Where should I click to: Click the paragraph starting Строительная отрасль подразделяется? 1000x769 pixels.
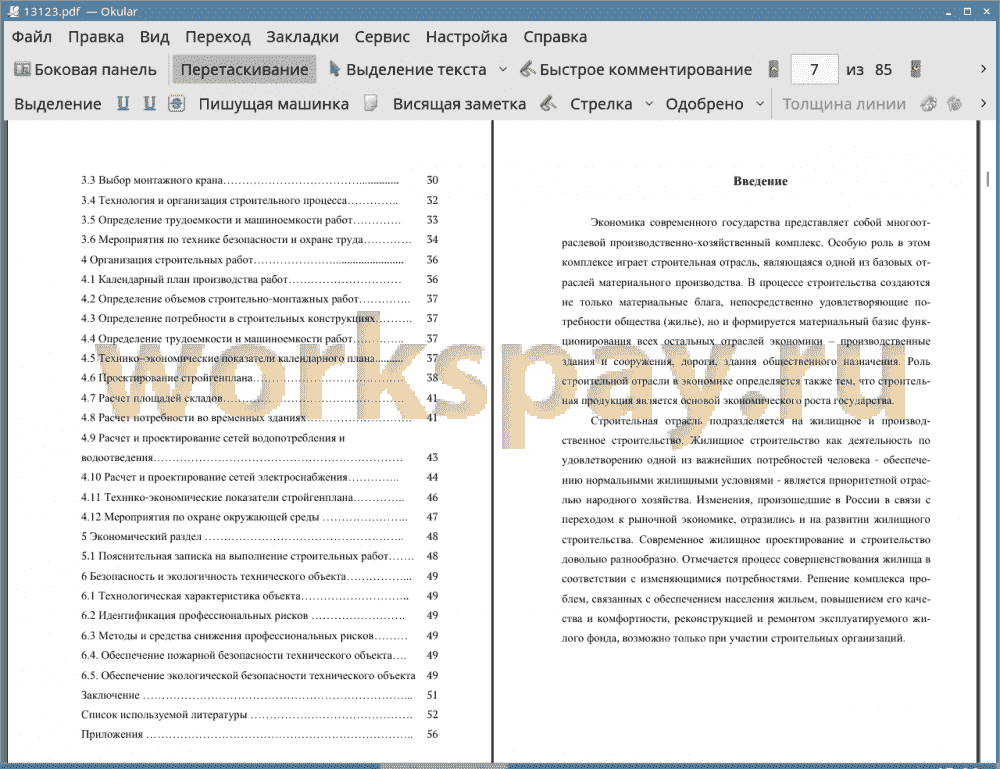point(746,529)
